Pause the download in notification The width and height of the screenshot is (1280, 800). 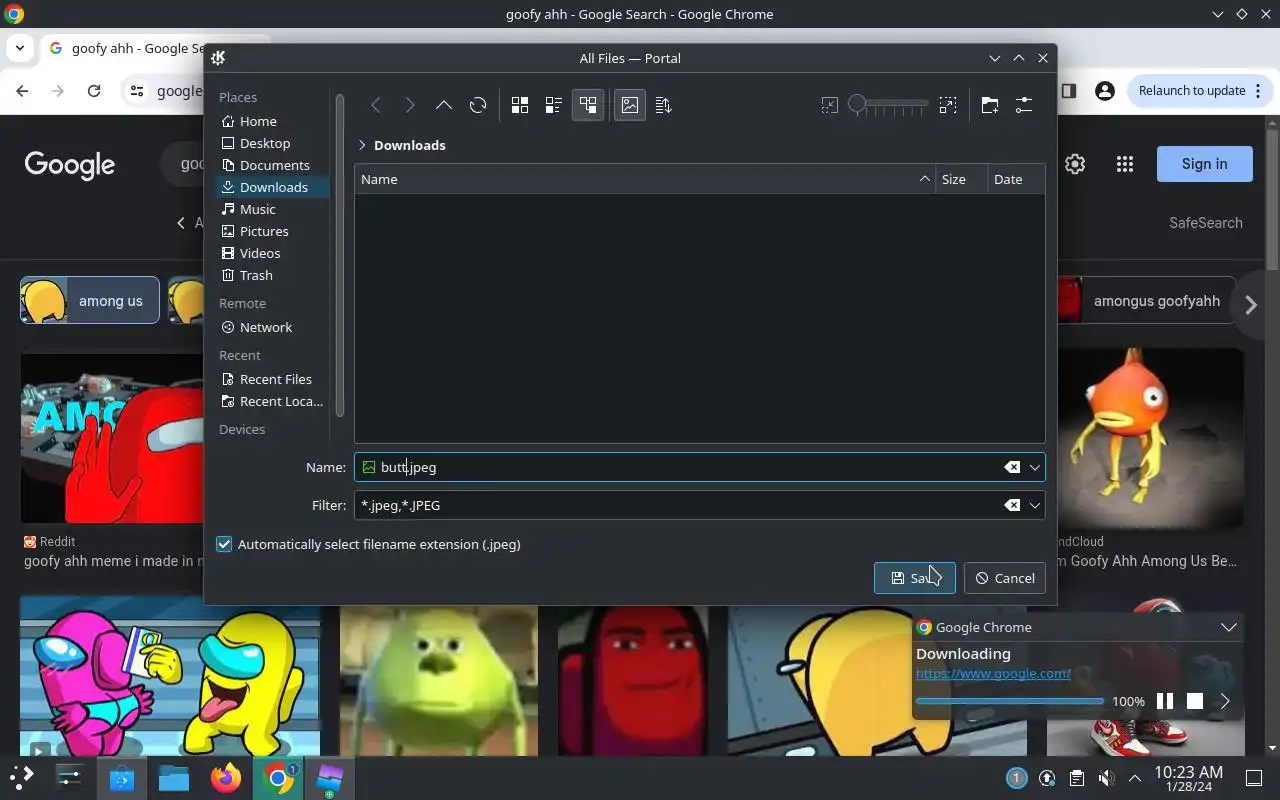pyautogui.click(x=1165, y=701)
